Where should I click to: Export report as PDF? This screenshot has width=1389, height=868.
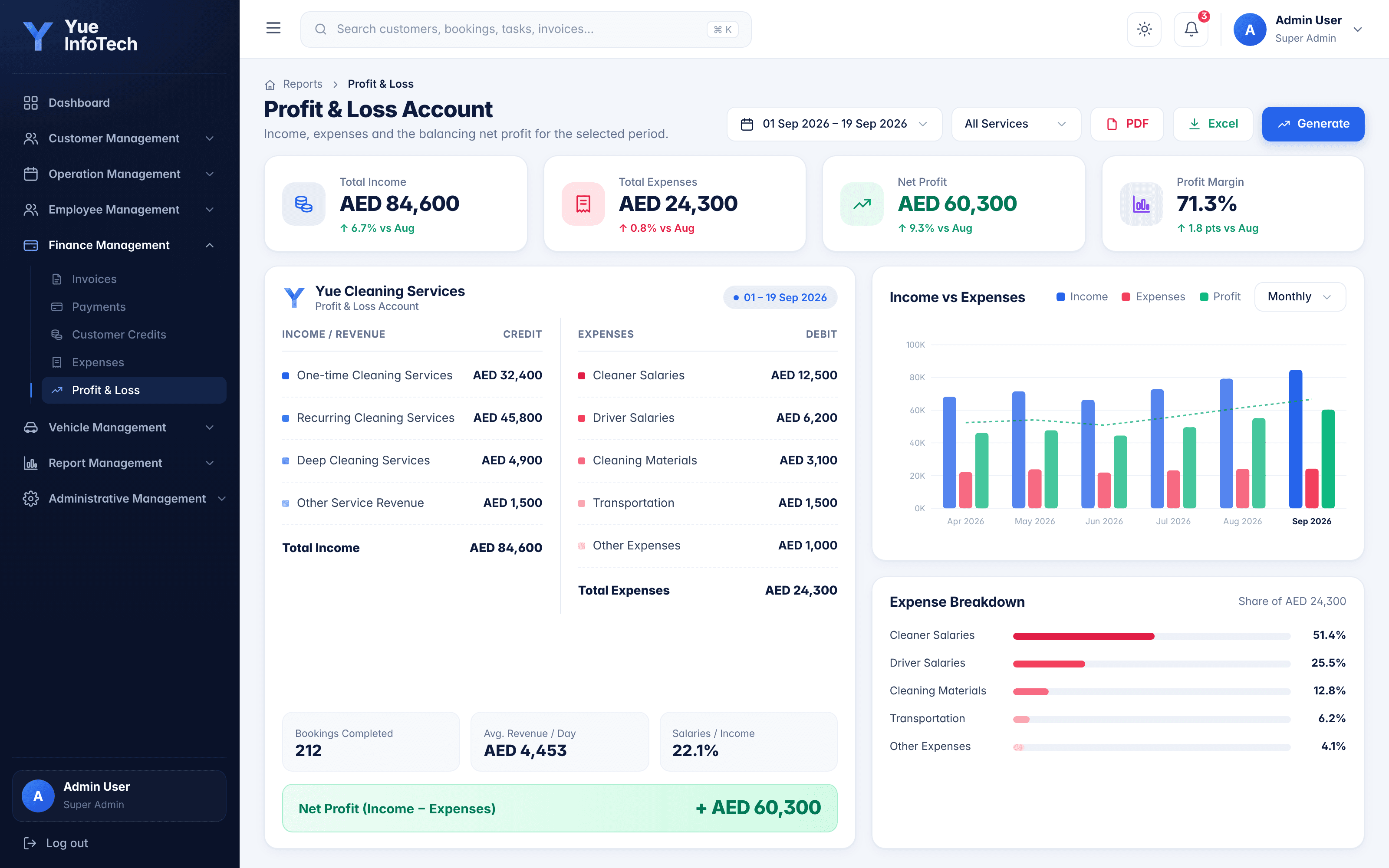(x=1127, y=124)
